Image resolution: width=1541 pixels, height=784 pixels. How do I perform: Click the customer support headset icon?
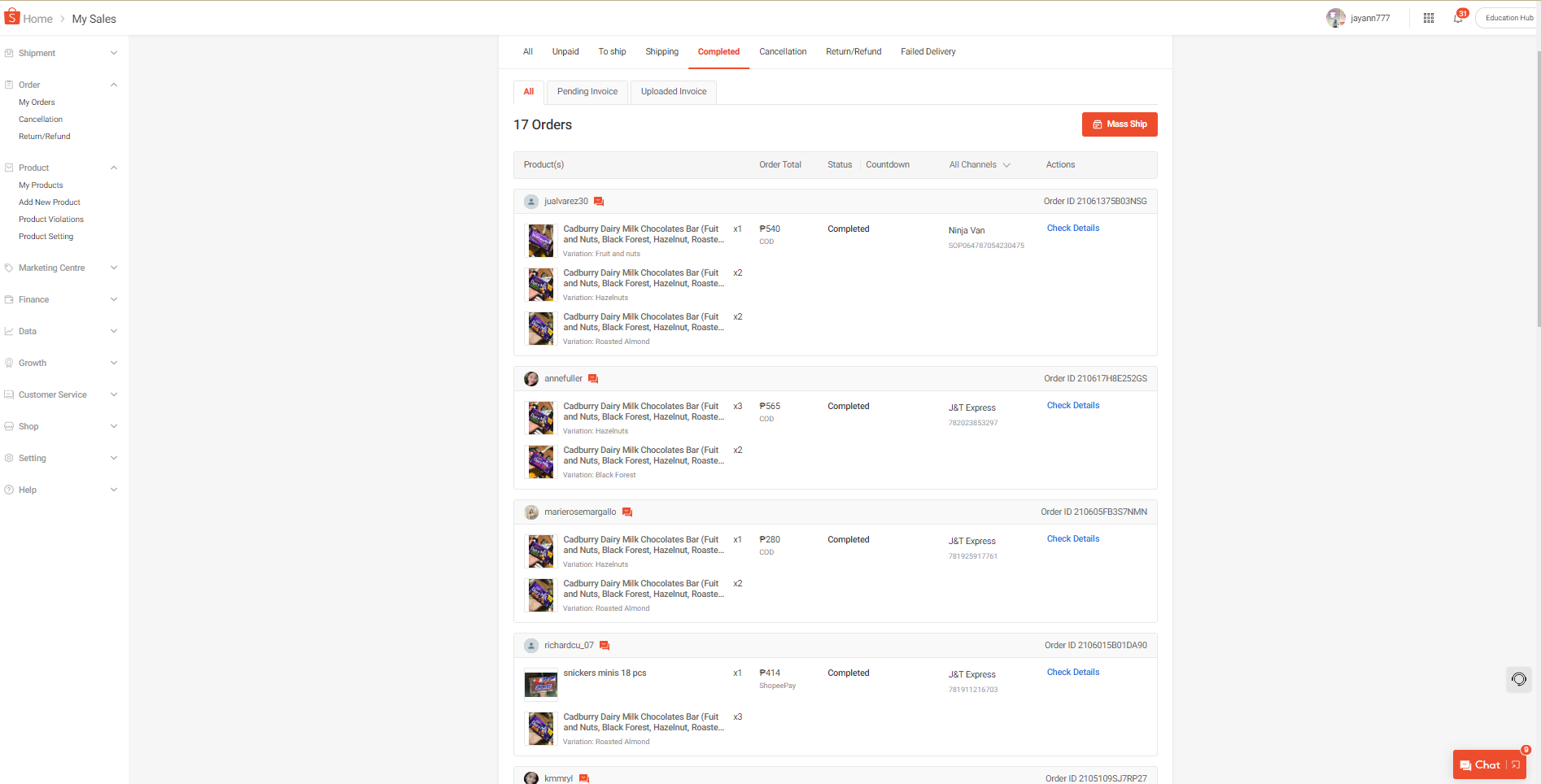point(1519,679)
